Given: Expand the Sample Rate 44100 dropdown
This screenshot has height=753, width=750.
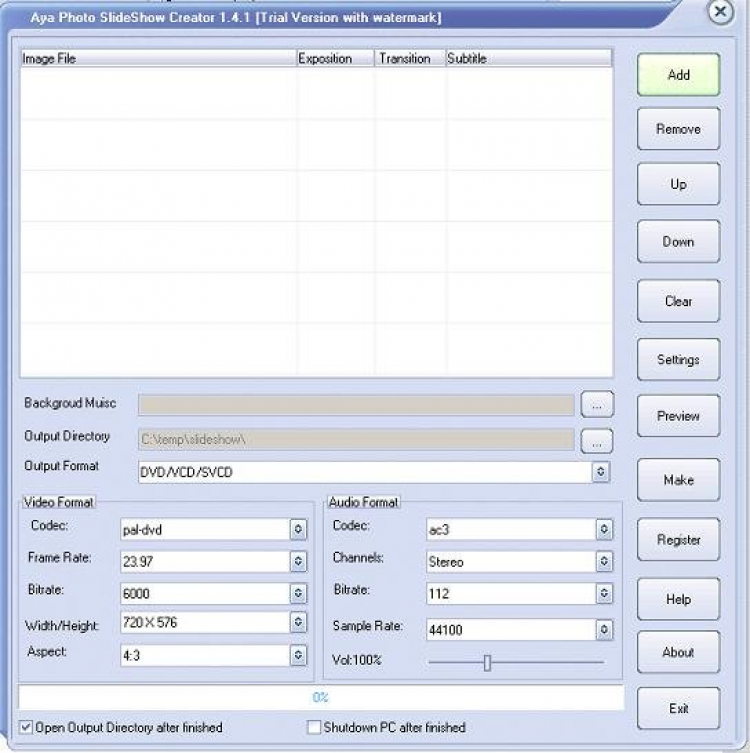Looking at the screenshot, I should coord(604,630).
